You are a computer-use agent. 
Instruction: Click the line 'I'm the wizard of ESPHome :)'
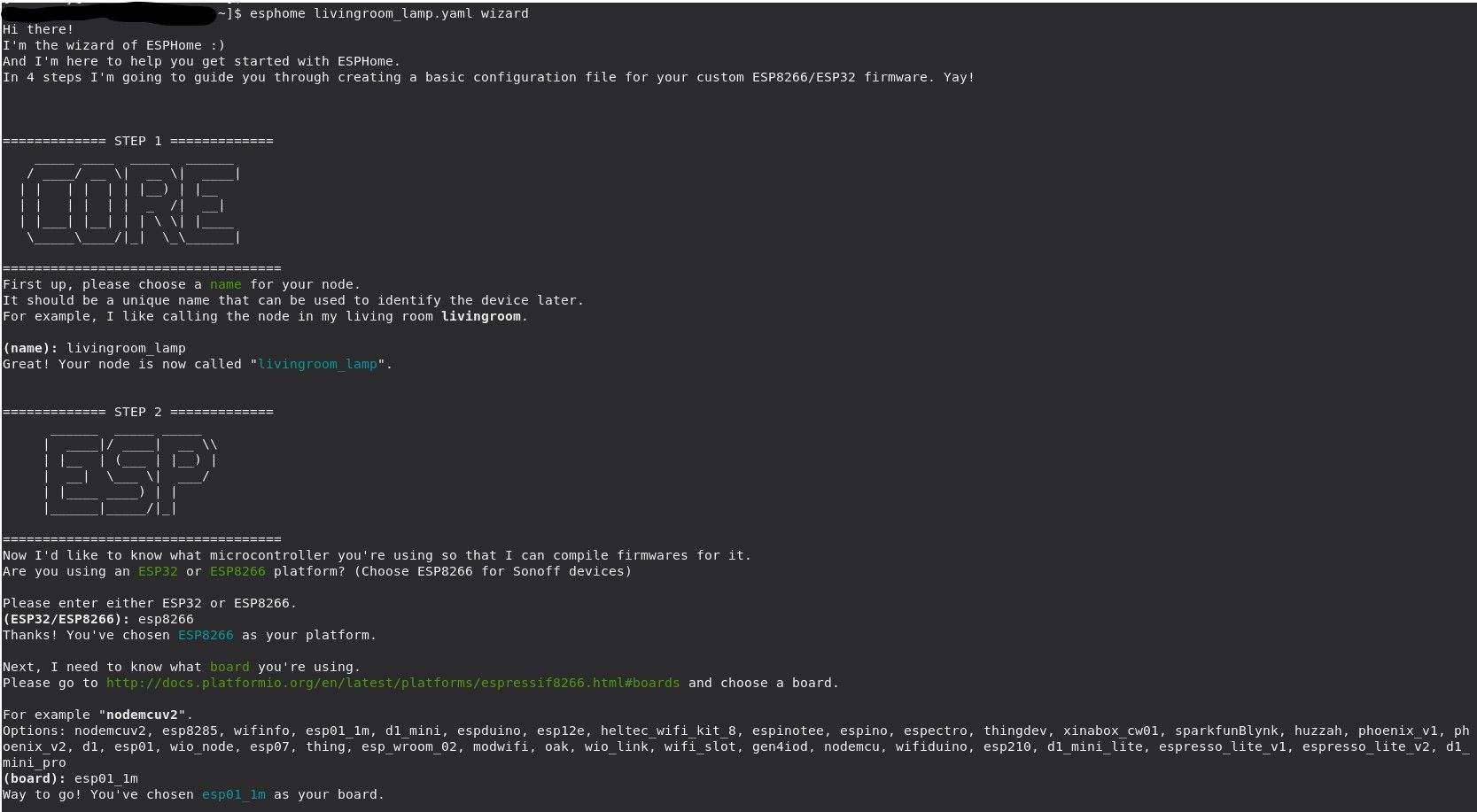click(114, 45)
